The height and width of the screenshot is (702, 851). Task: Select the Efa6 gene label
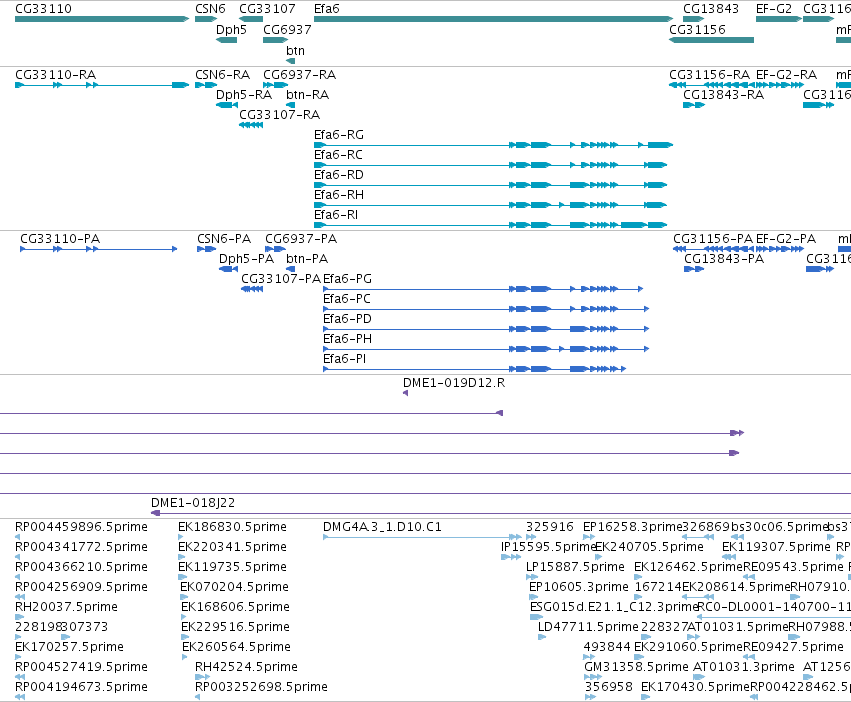coord(327,9)
